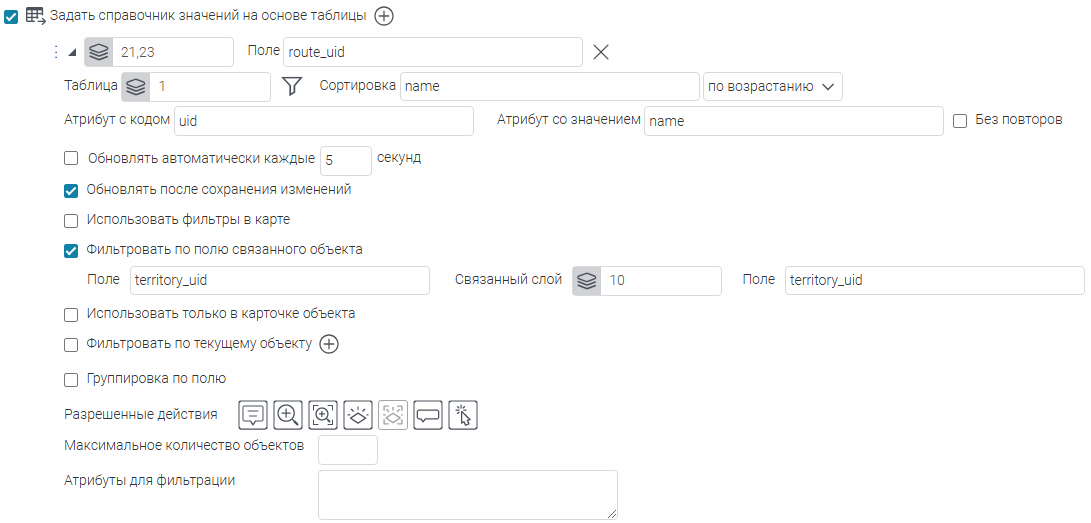Click the Максимальное количество объектов input box

(347, 450)
